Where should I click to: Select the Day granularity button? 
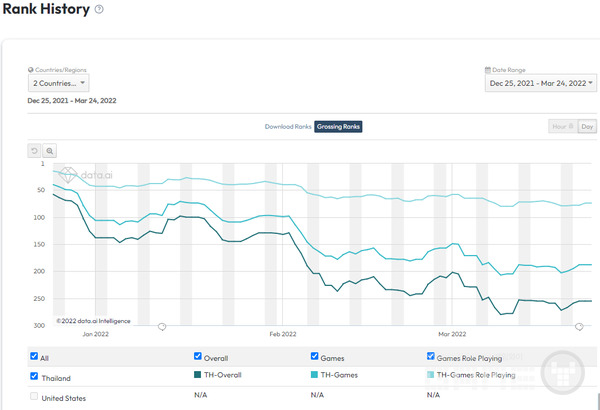[587, 127]
